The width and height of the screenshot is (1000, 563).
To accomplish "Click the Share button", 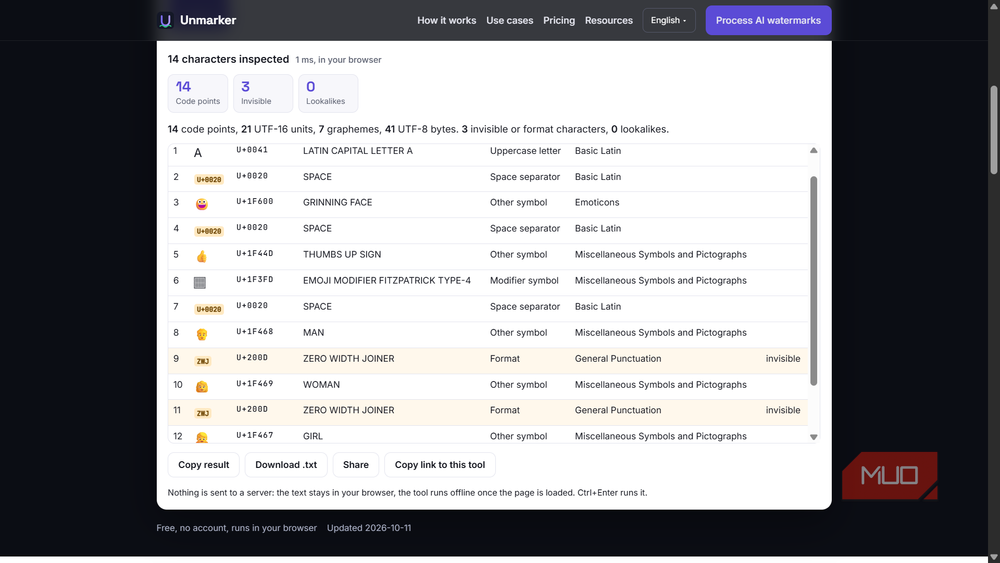I will (x=356, y=465).
